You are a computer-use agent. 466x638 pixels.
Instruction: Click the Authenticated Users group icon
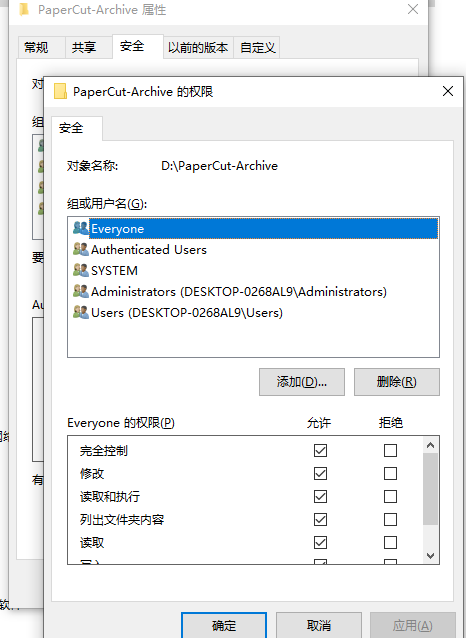81,249
